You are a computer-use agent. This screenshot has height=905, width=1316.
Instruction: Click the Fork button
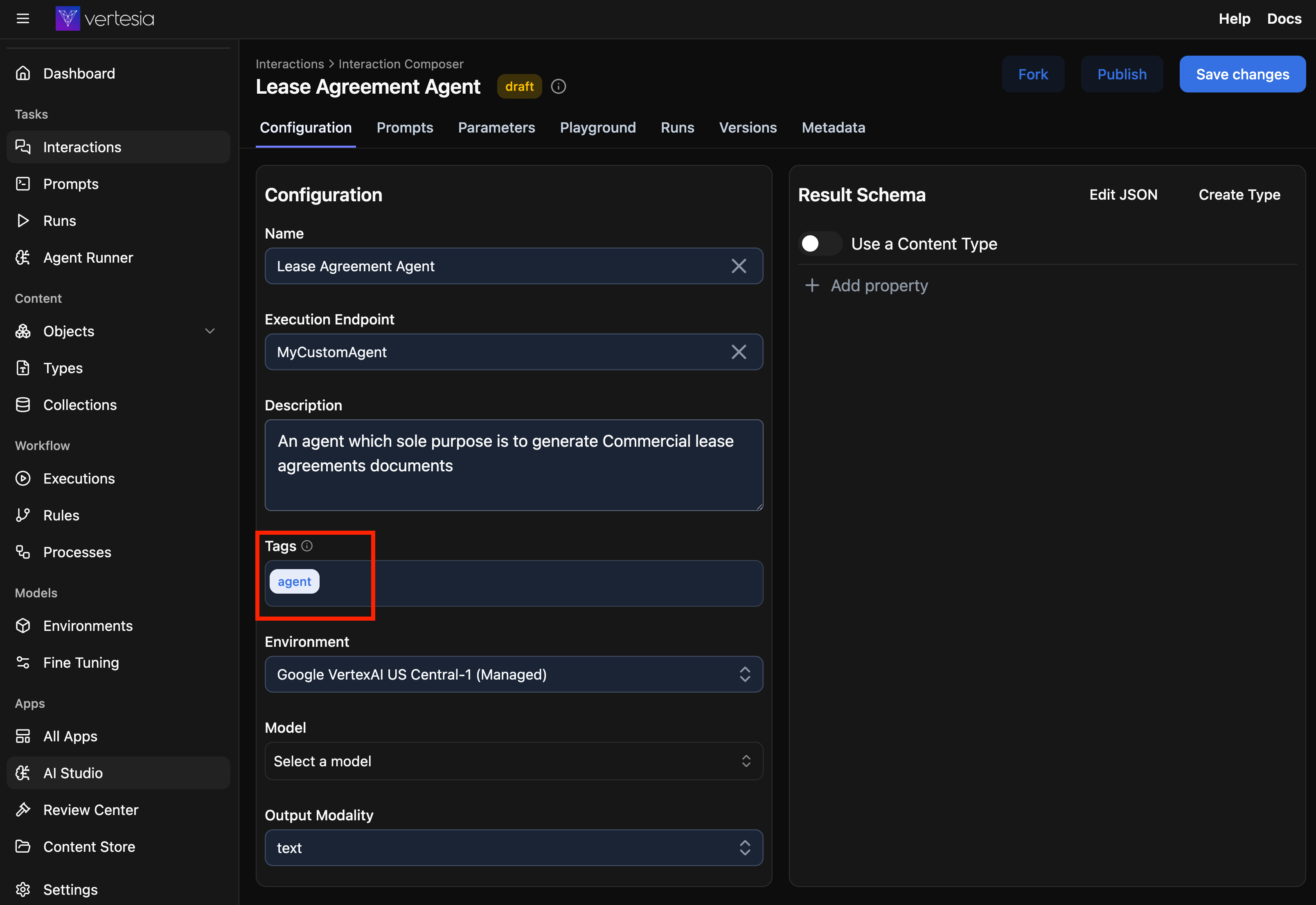[1032, 74]
